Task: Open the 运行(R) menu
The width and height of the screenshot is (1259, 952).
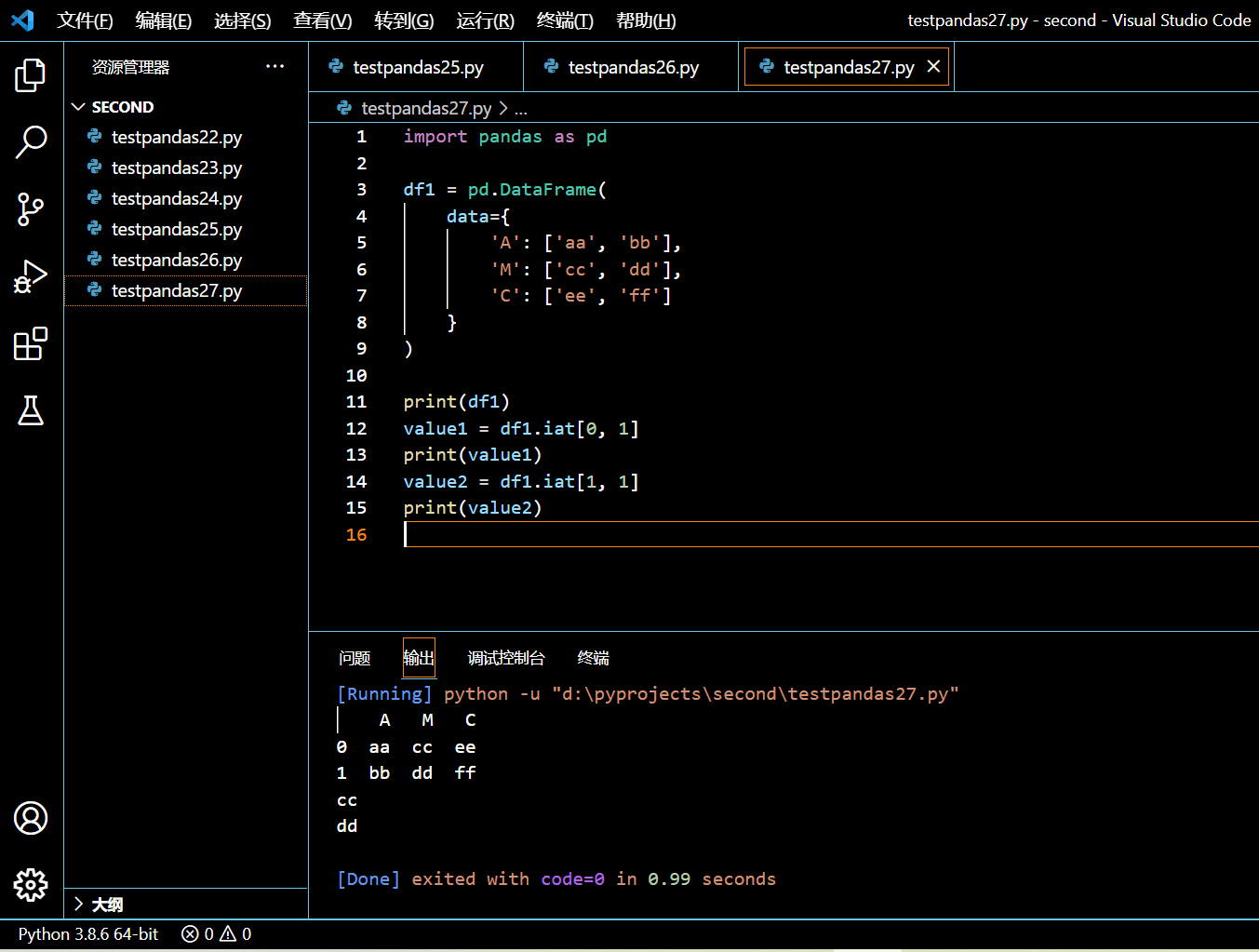Action: 485,20
